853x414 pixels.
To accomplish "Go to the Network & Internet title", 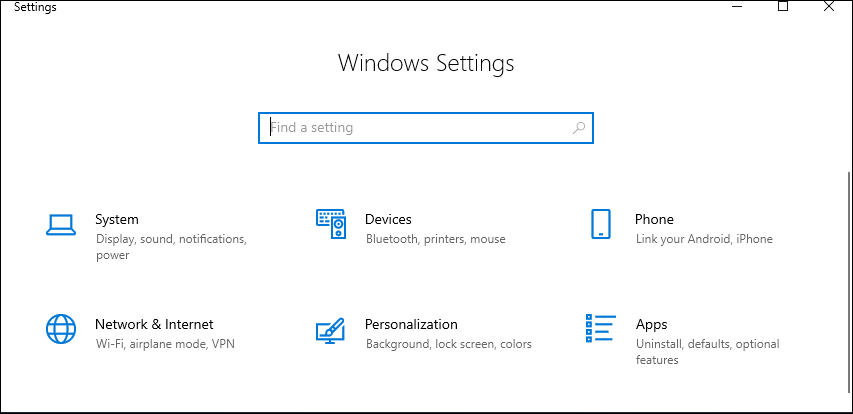I will 154,324.
